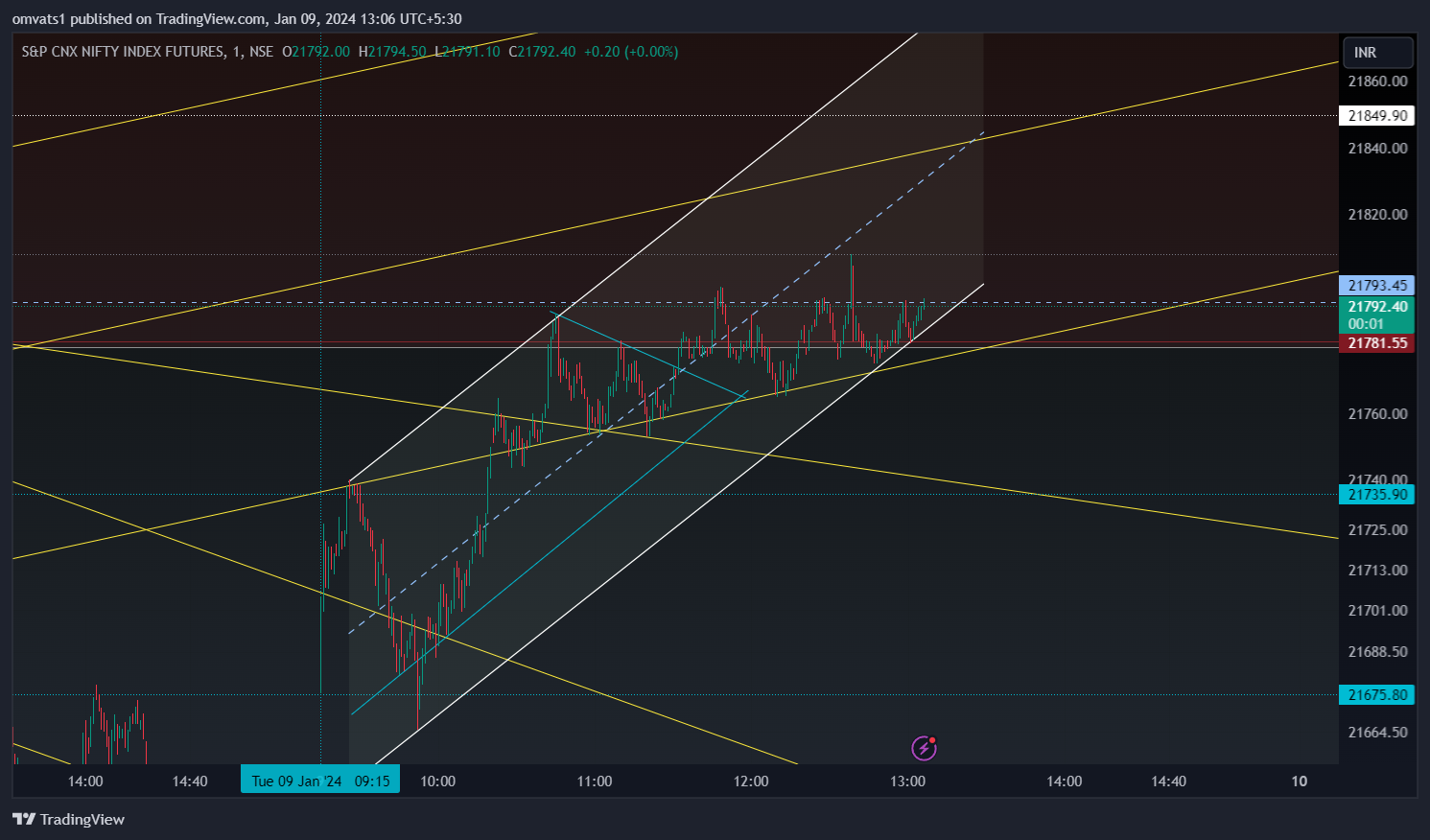
Task: Click the cyan 21675.80 price label
Action: click(1376, 694)
